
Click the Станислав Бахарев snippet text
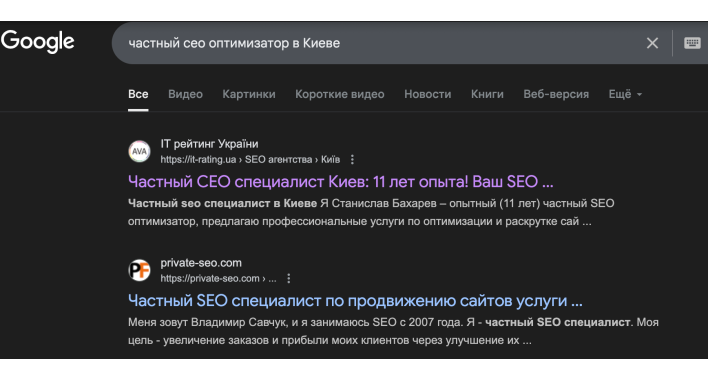click(x=371, y=212)
